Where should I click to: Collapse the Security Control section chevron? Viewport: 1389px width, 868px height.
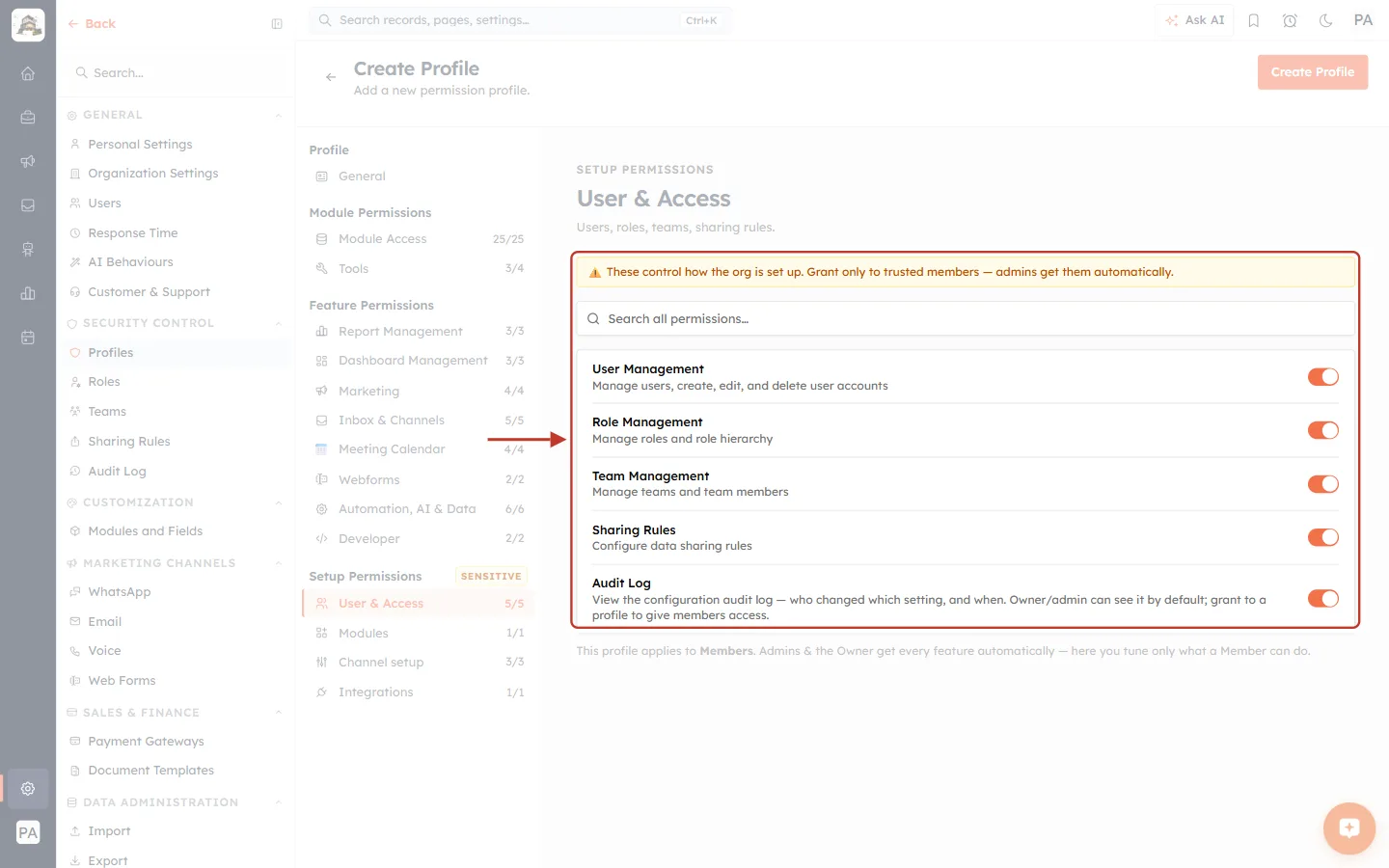(x=279, y=324)
